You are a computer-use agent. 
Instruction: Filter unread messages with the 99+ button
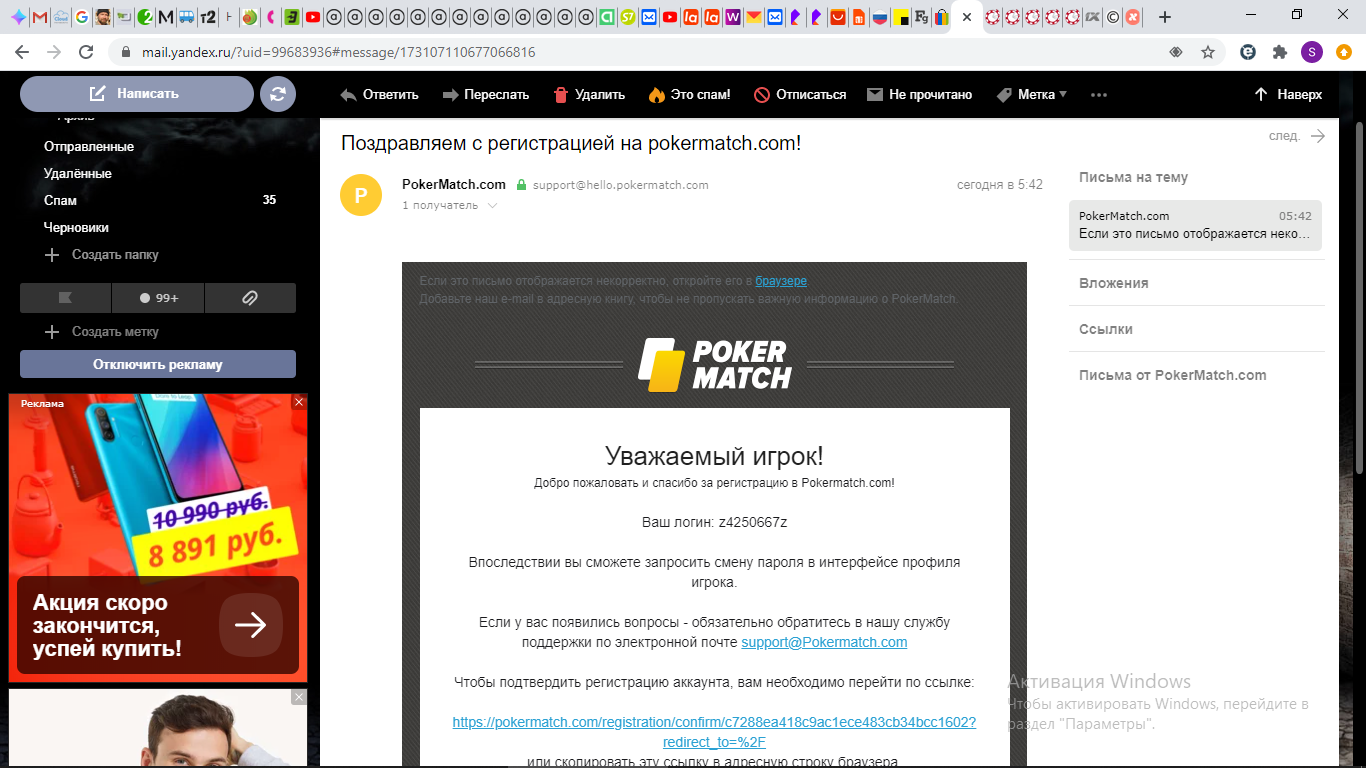click(158, 298)
